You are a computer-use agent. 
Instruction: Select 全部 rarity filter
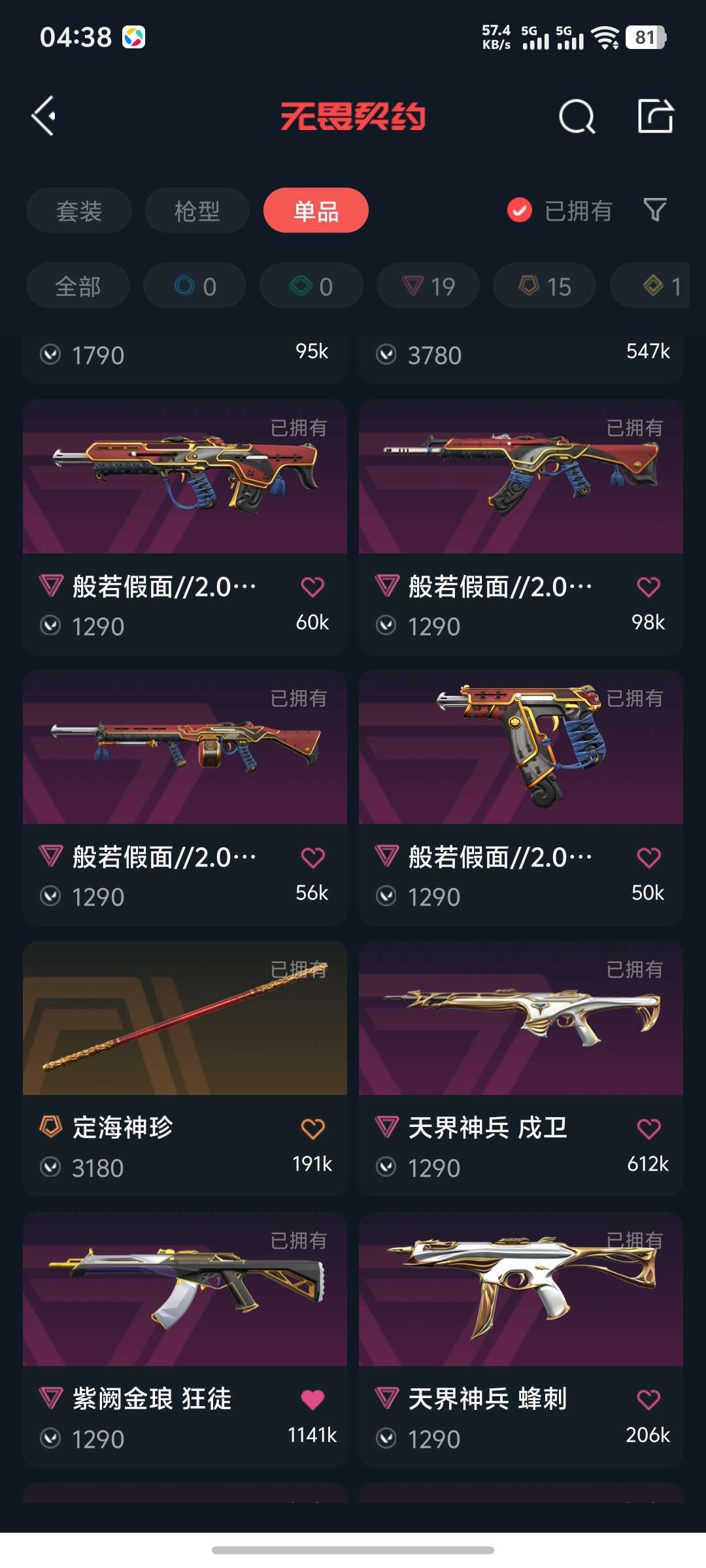(x=78, y=286)
